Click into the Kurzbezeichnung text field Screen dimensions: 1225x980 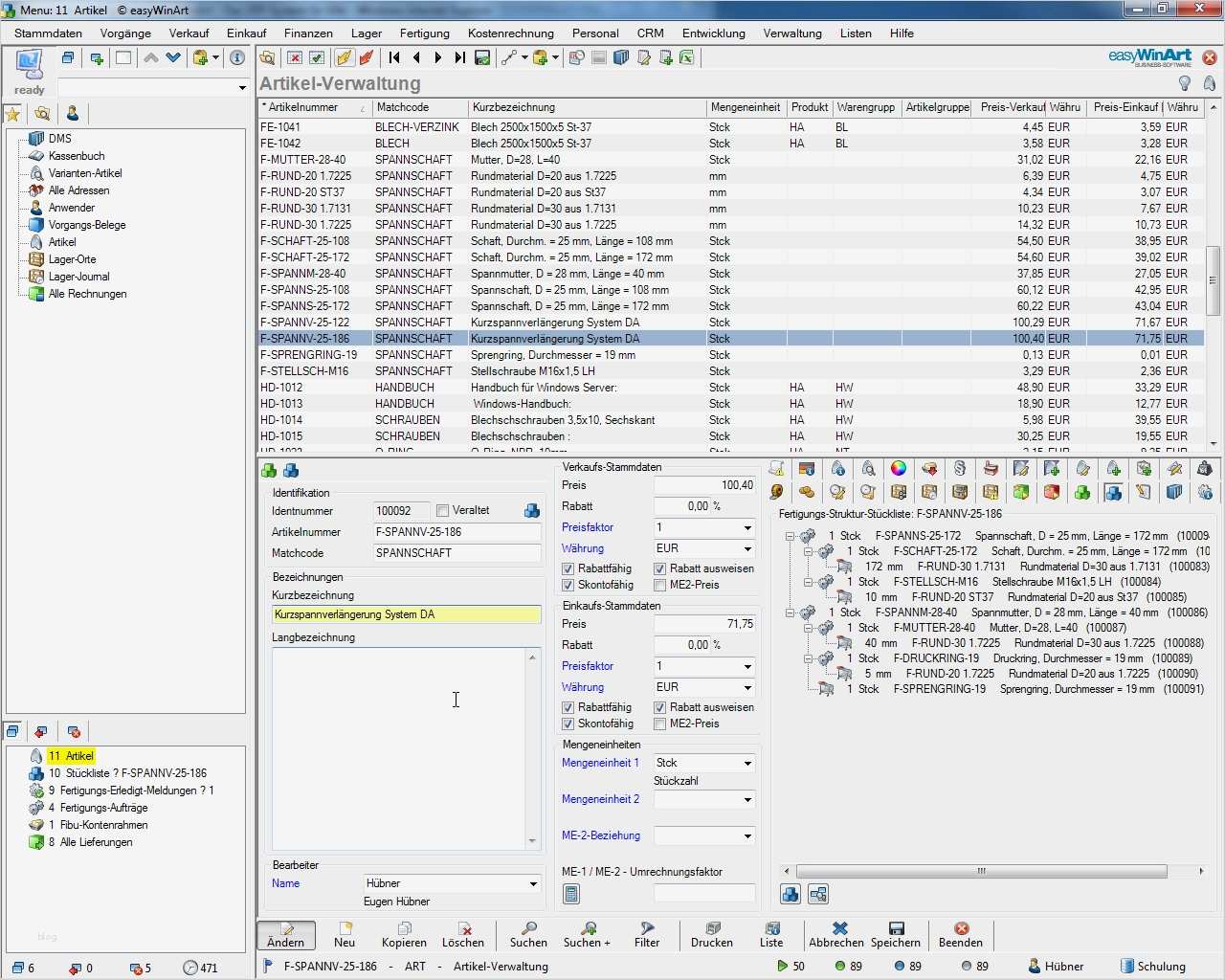[x=406, y=614]
